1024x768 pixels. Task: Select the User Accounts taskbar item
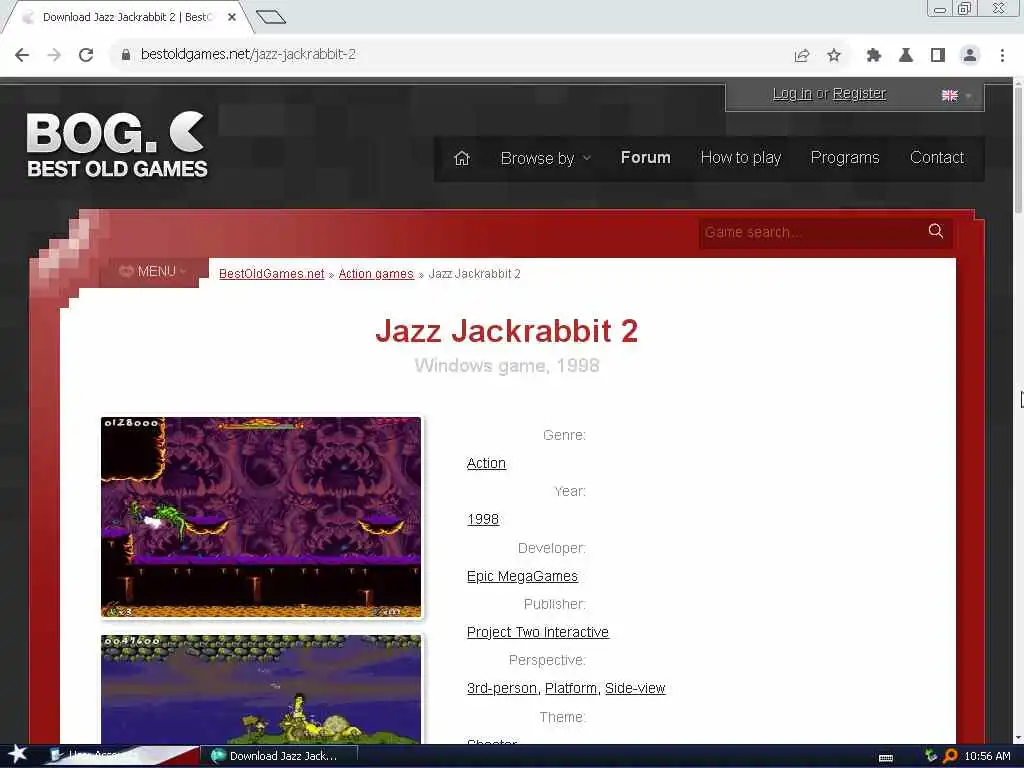point(121,756)
